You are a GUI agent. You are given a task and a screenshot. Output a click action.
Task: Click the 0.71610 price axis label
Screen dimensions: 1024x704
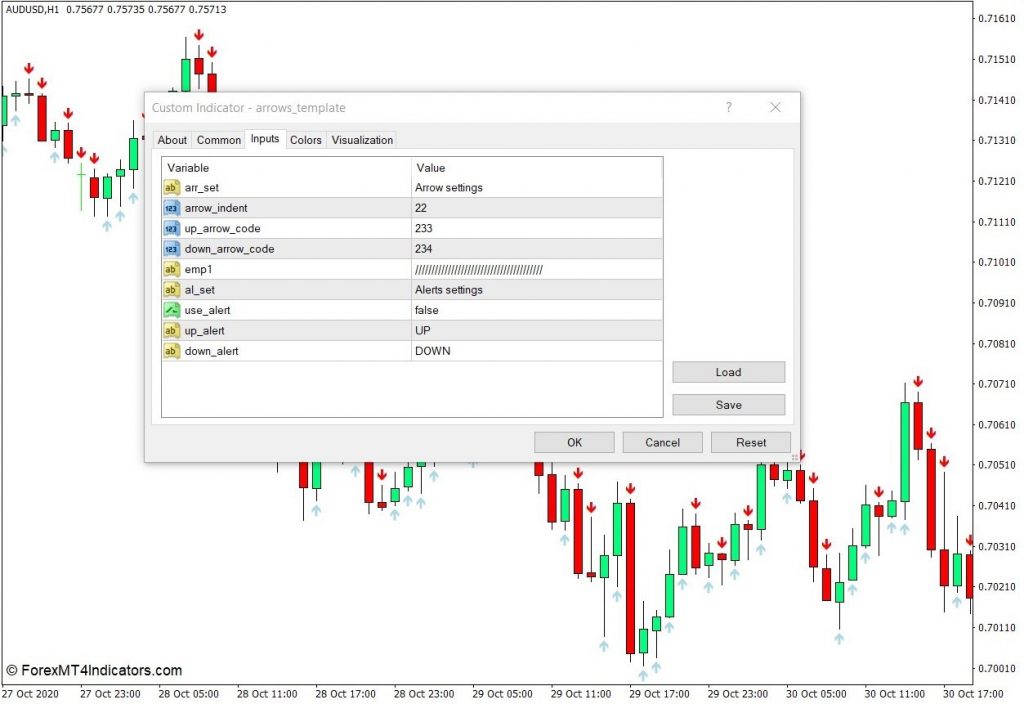(997, 18)
